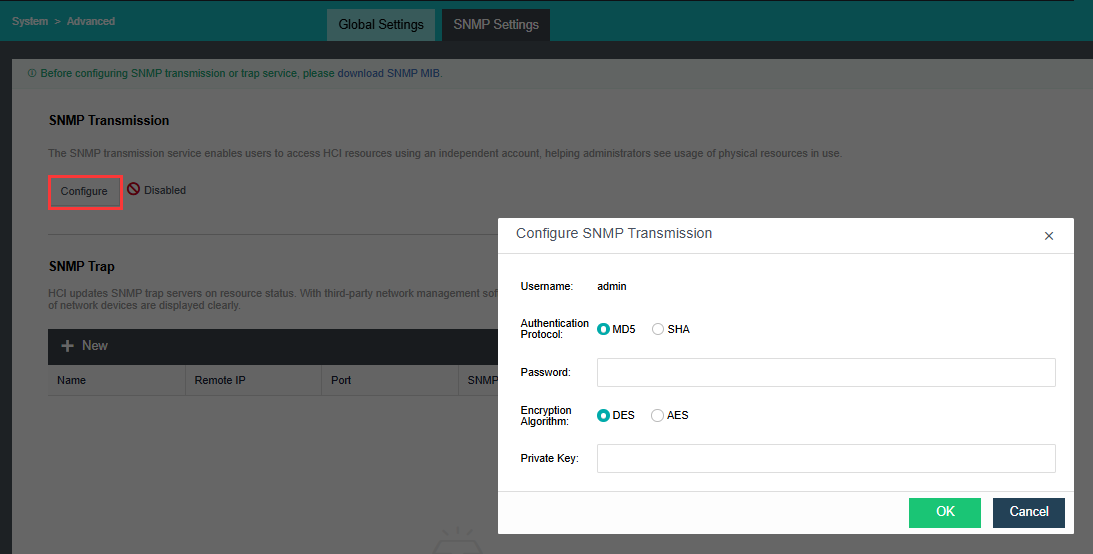Screen dimensions: 1093x554
Task: Choose AES encryption algorithm
Action: [658, 415]
